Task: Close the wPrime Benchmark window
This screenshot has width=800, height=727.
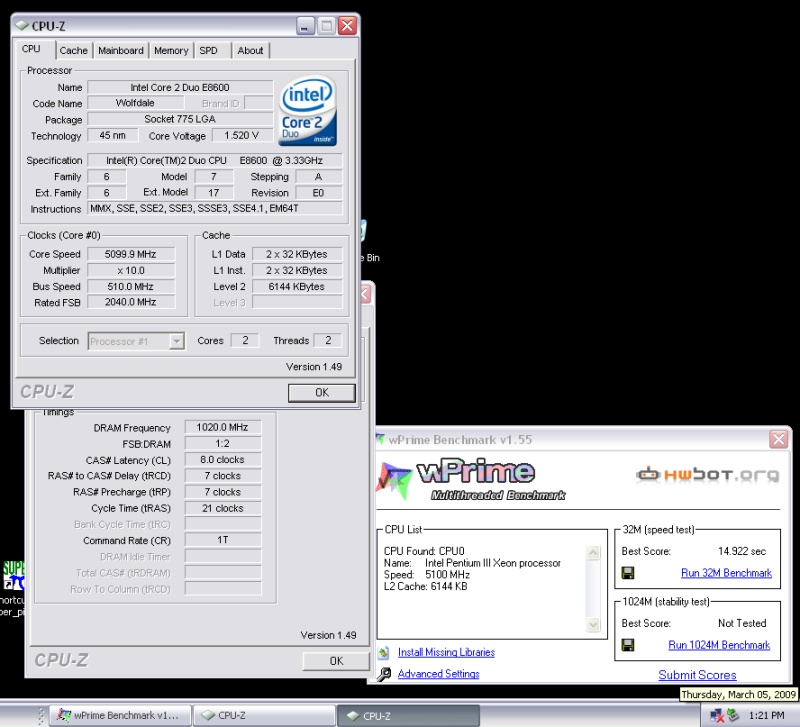Action: point(779,439)
